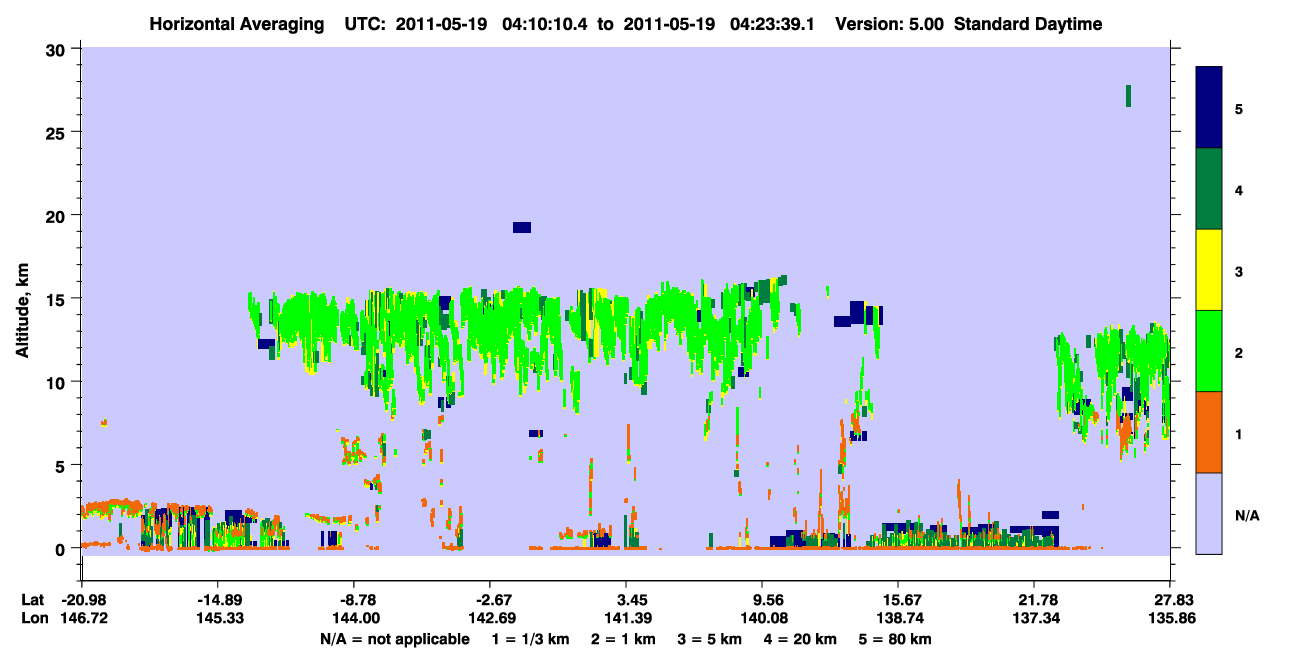Click the dark blue level 5 color swatch

1209,108
